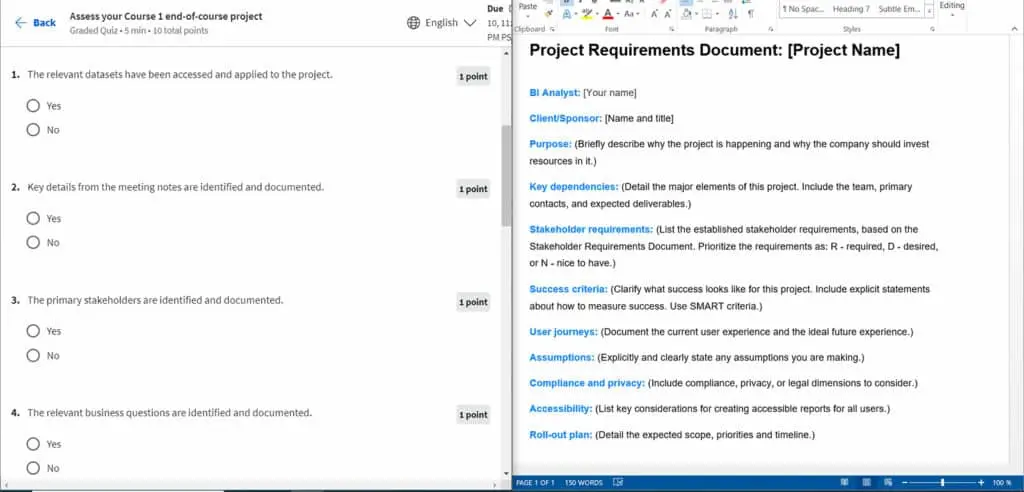
Task: Click the Shrink Font icon
Action: pos(667,14)
